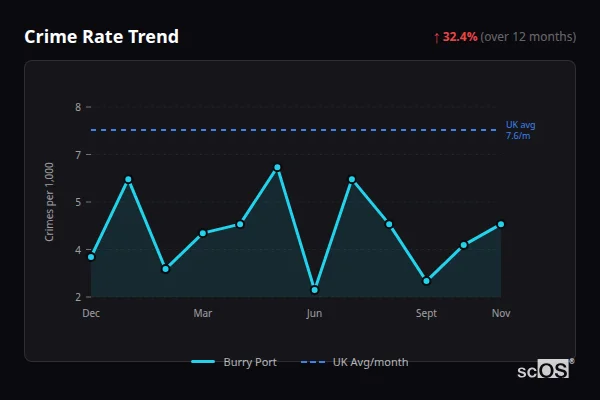Select the Dec data point on the line
600x400 pixels.
coord(91,257)
